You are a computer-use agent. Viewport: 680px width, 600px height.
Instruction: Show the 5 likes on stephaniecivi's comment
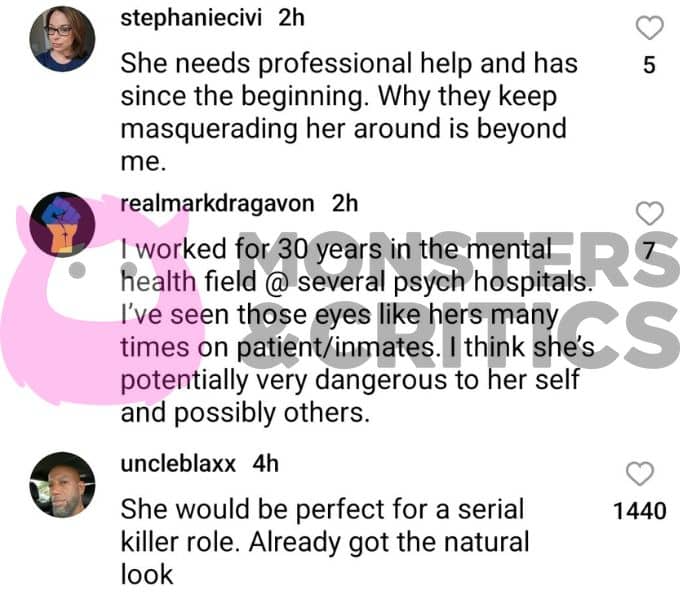point(649,65)
